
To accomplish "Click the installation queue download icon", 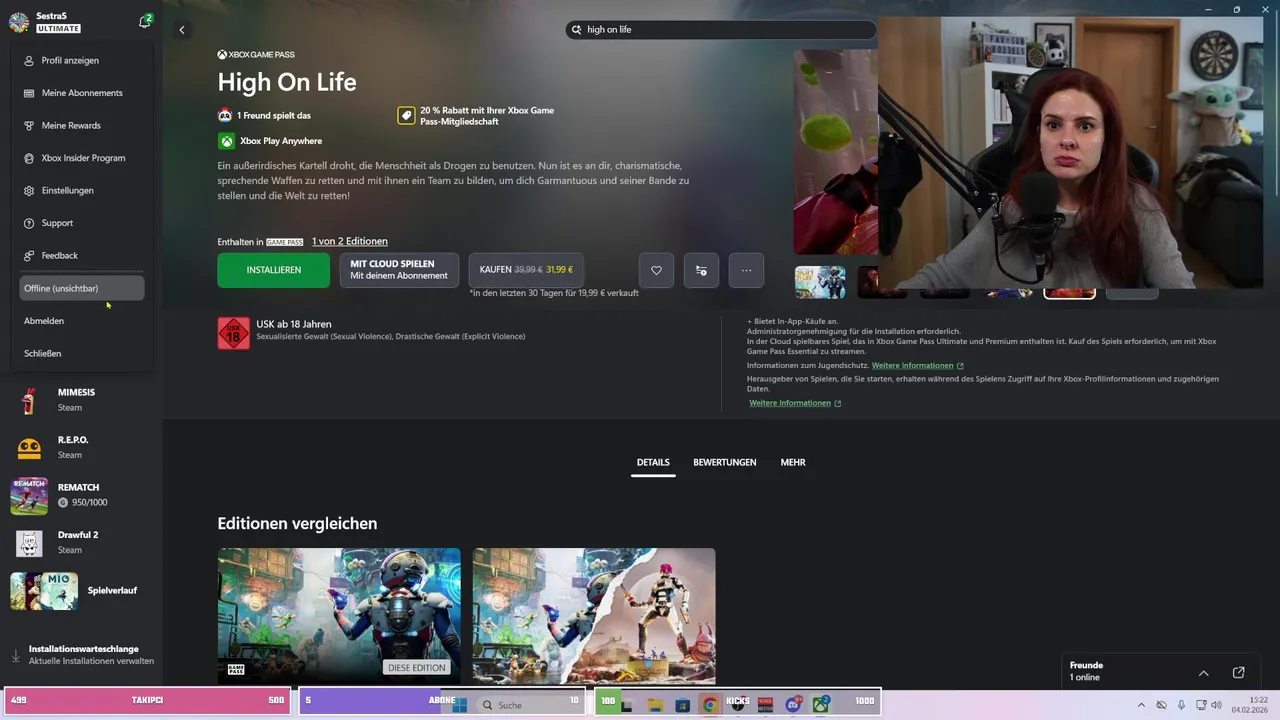I will 15,656.
